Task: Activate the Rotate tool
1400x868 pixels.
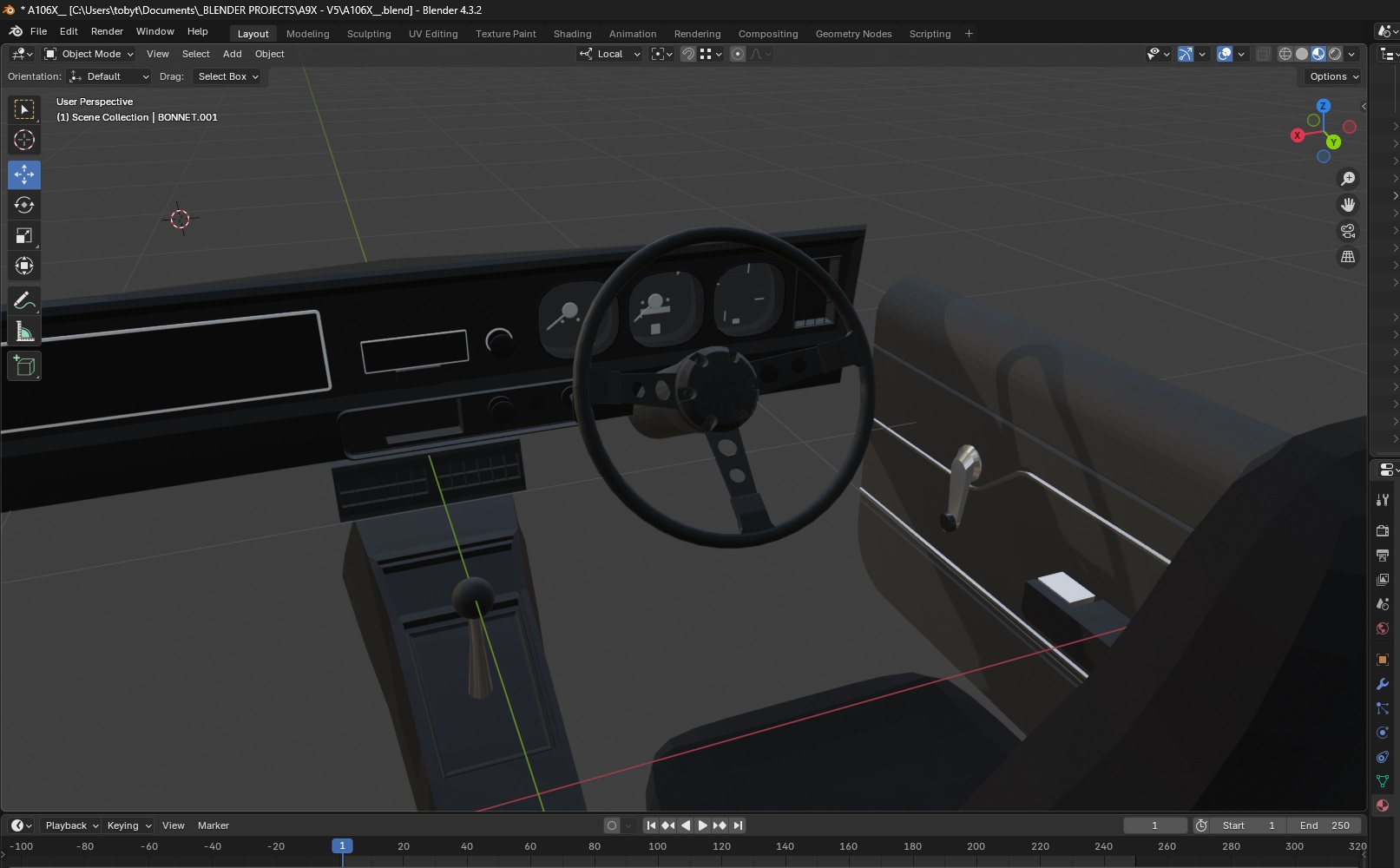Action: (24, 205)
